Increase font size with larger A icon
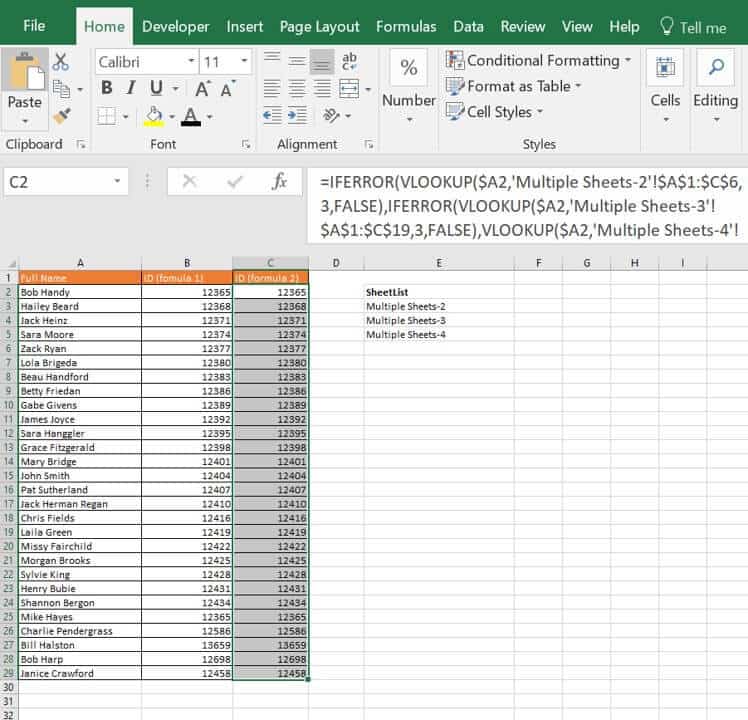Screen dimensions: 748x720 (203, 89)
